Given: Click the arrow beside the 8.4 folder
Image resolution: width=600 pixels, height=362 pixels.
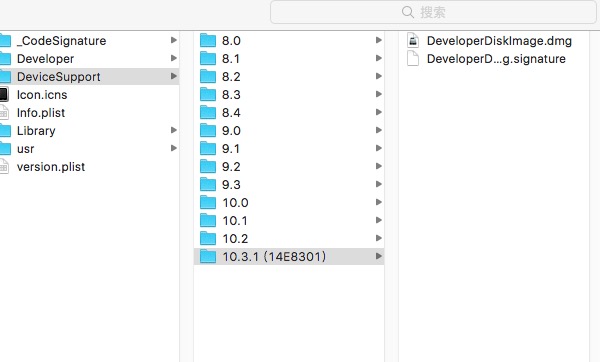Looking at the screenshot, I should pyautogui.click(x=379, y=112).
